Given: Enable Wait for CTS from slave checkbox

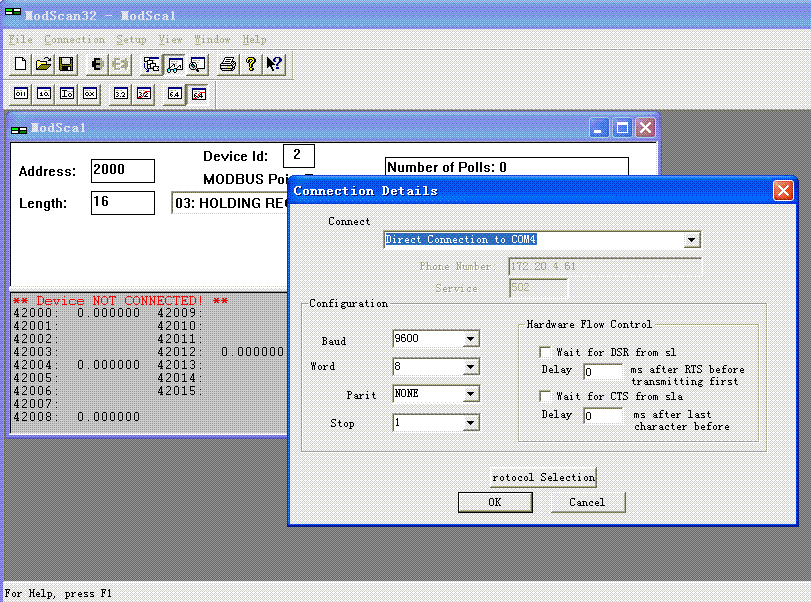Looking at the screenshot, I should pos(545,397).
